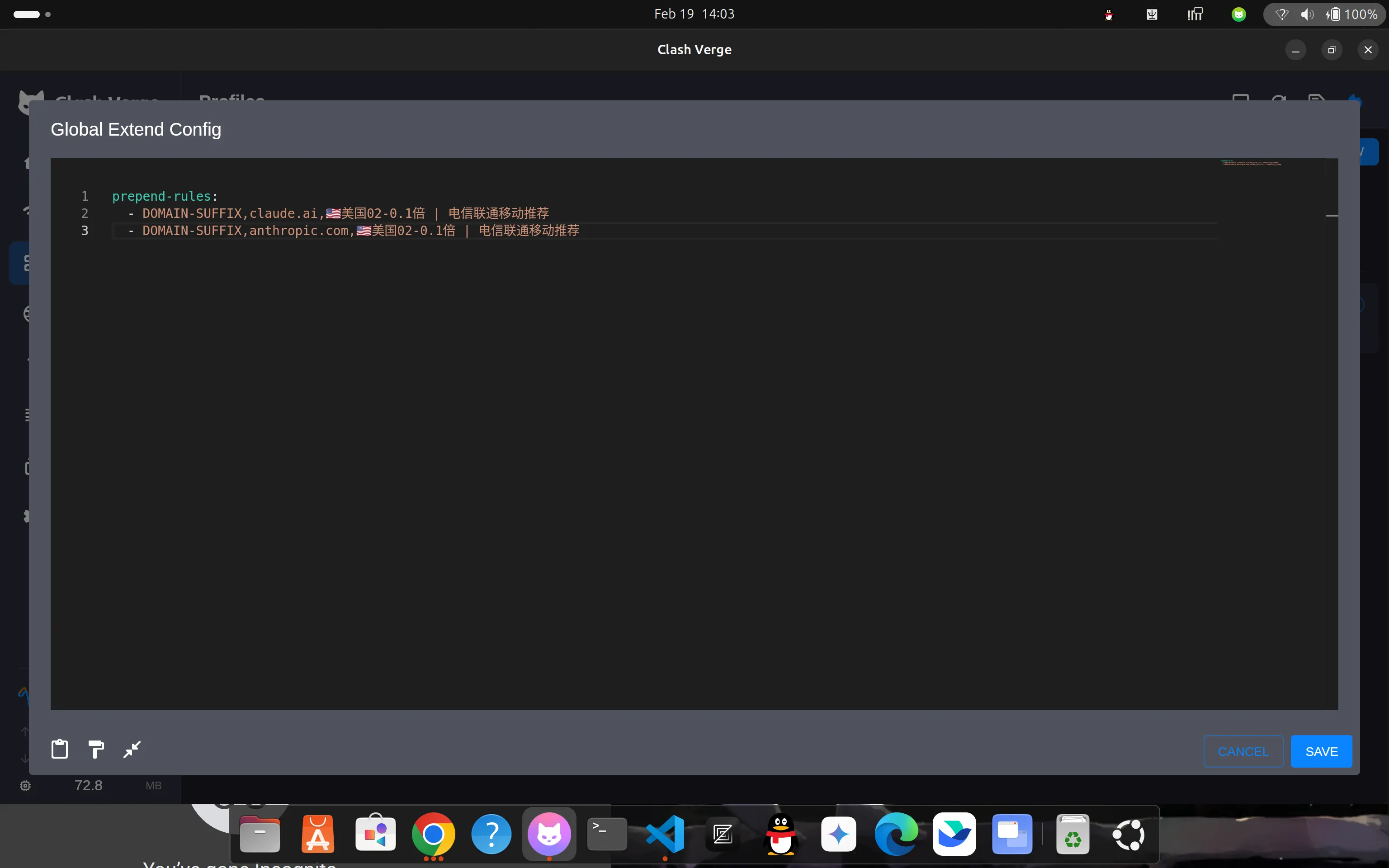Open the Terminal from the dock
Image resolution: width=1389 pixels, height=868 pixels.
(x=607, y=834)
